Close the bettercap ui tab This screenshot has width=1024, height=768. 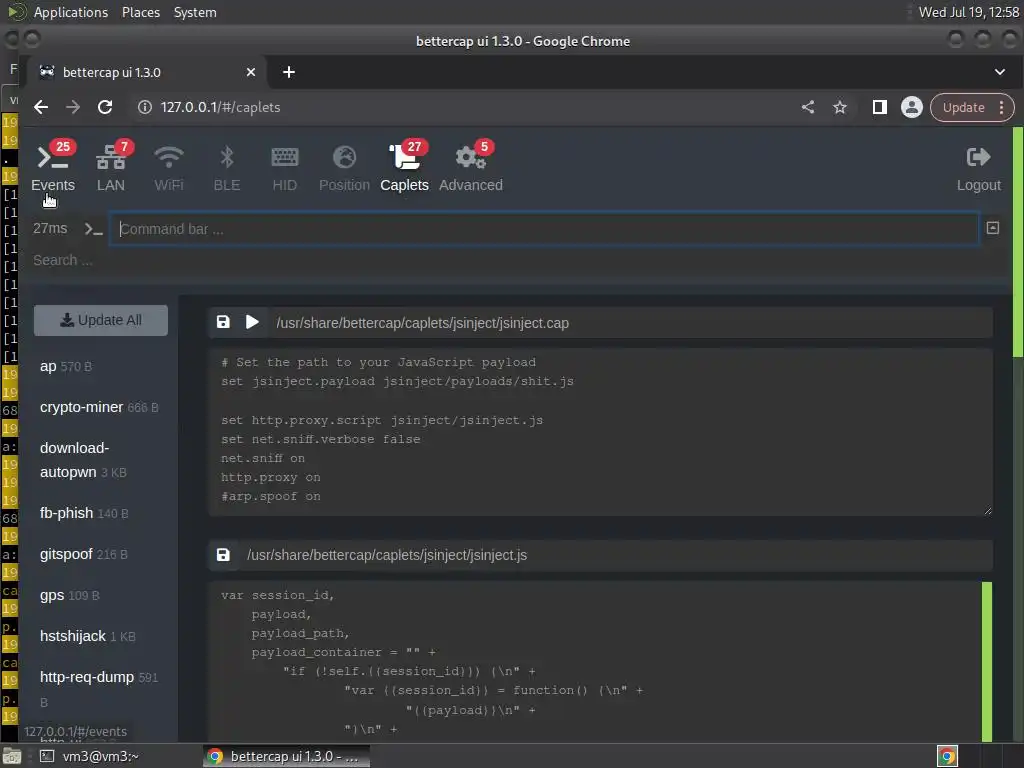[251, 72]
